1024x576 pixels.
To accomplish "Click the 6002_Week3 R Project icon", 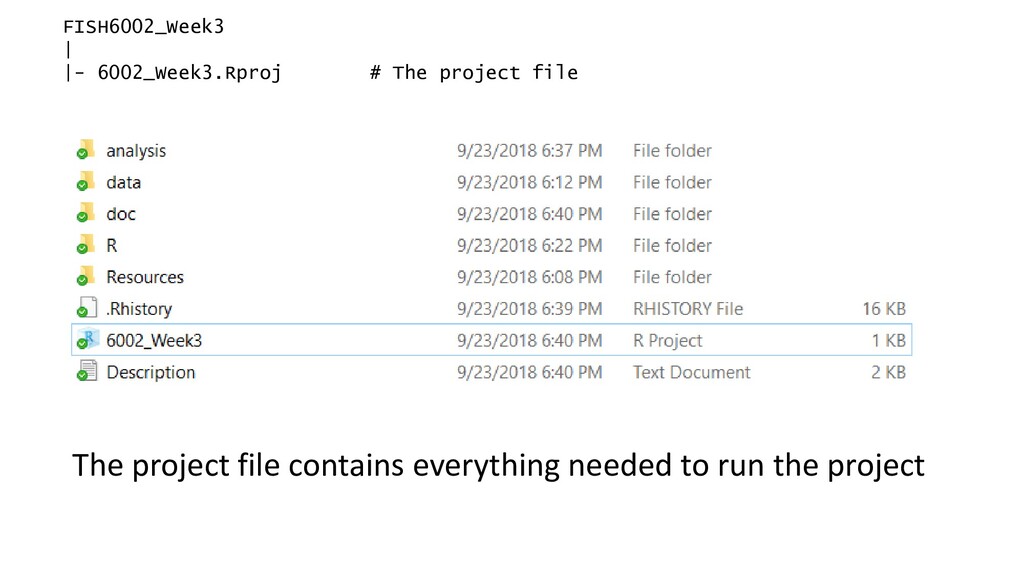I will click(x=86, y=340).
